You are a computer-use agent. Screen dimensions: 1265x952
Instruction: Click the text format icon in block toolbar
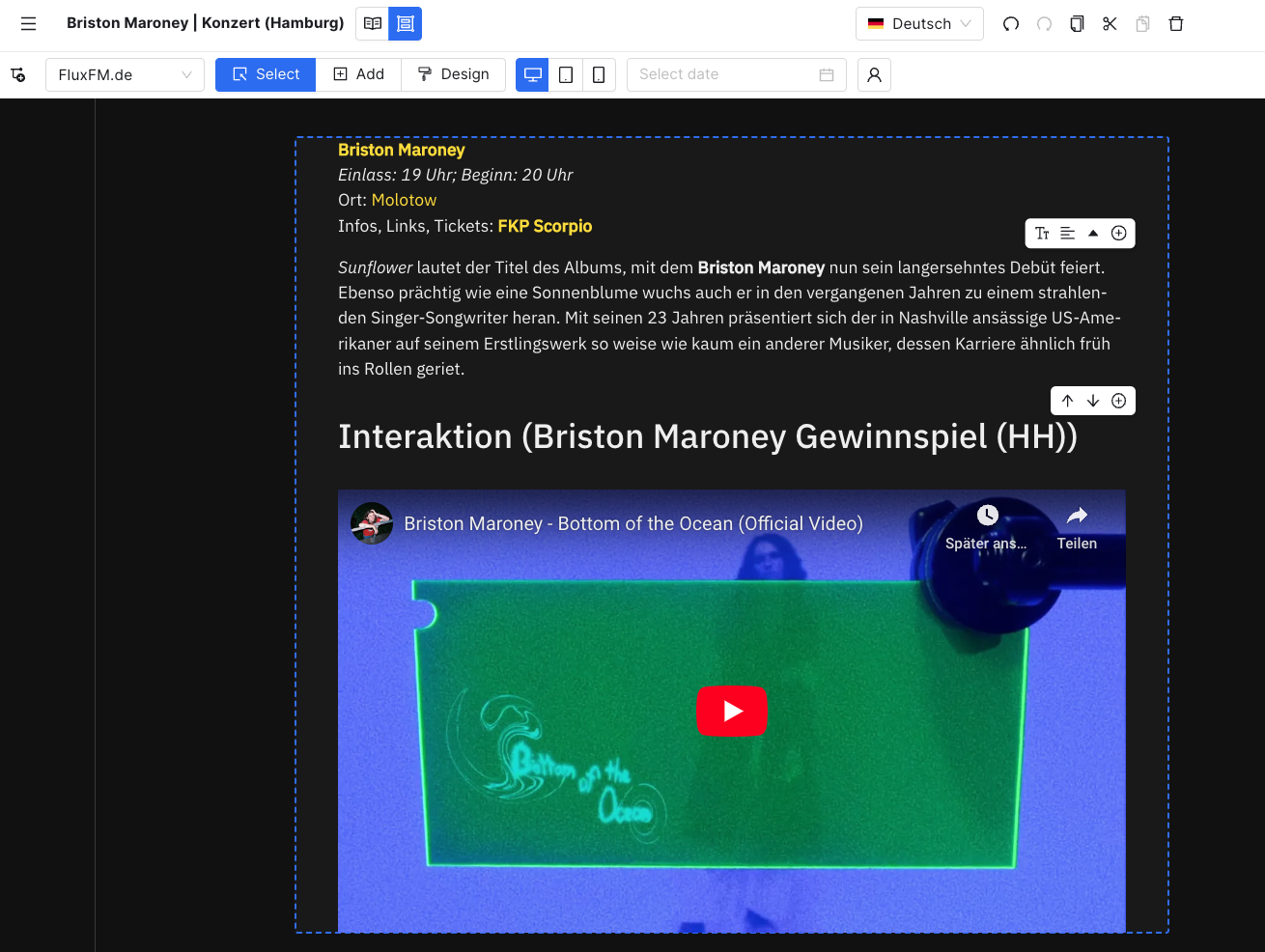(1042, 233)
